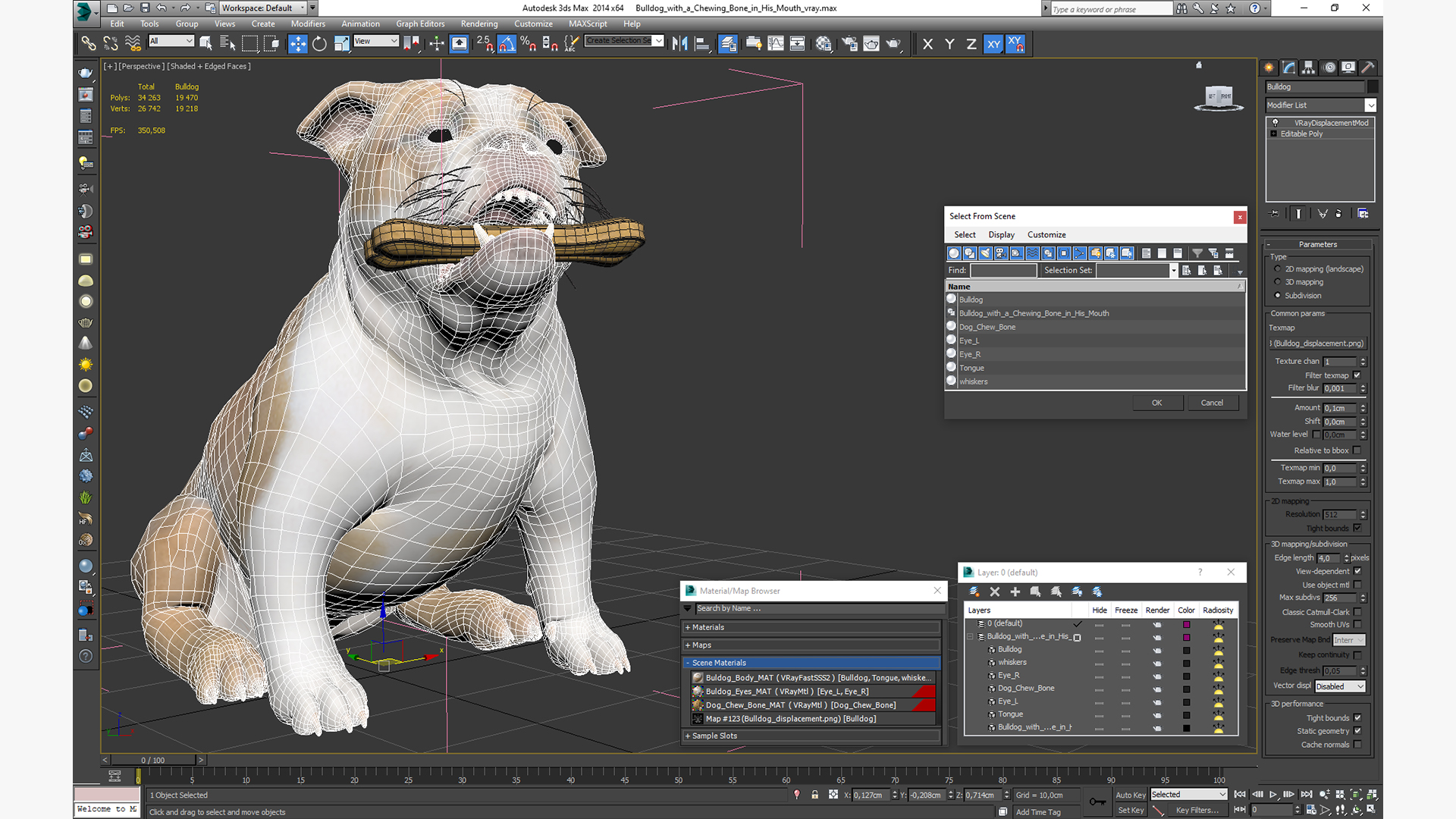The width and height of the screenshot is (1456, 819).
Task: Add selected objects to layer plus icon
Action: tap(1015, 591)
